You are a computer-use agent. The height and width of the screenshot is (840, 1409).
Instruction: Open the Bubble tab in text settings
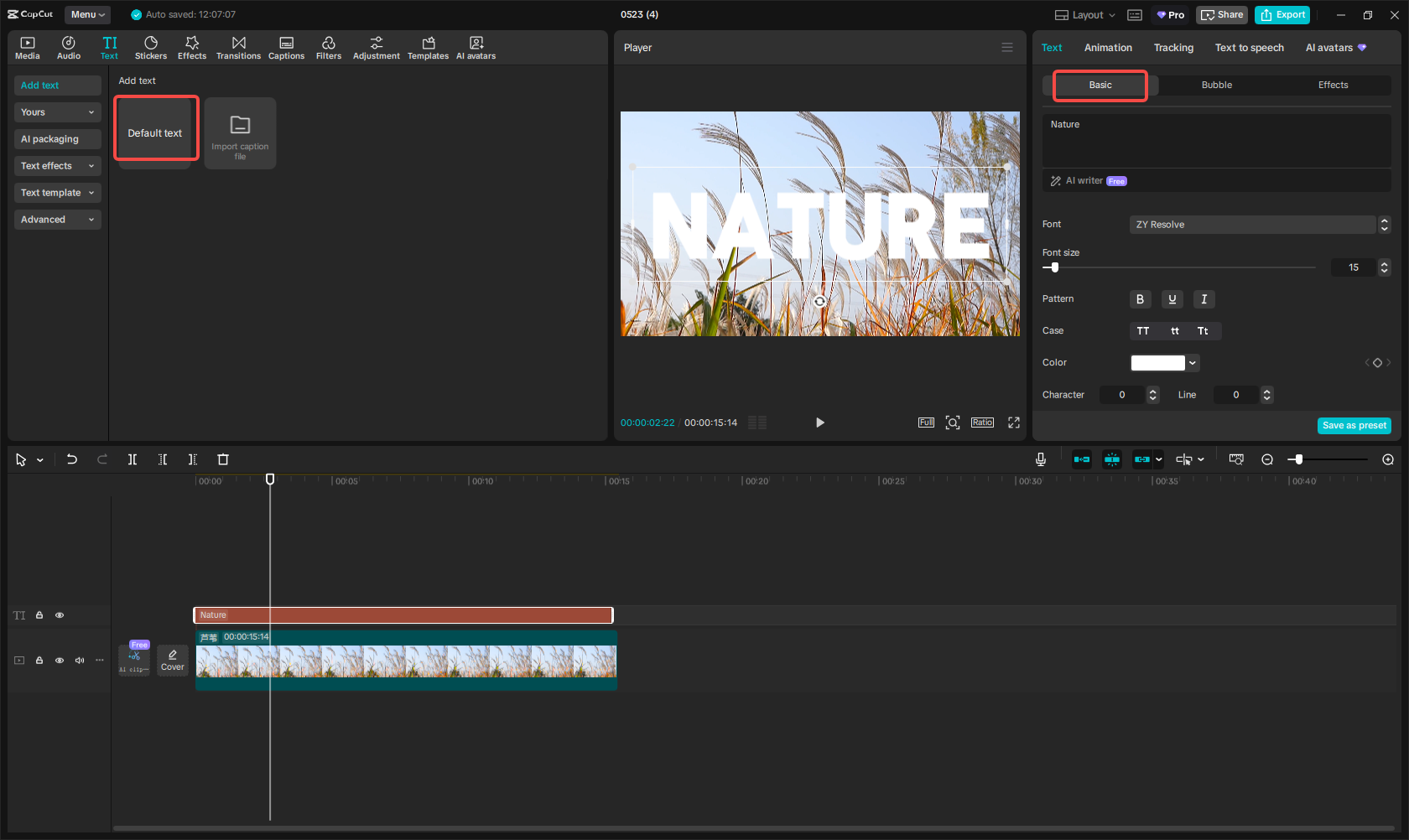click(x=1216, y=85)
